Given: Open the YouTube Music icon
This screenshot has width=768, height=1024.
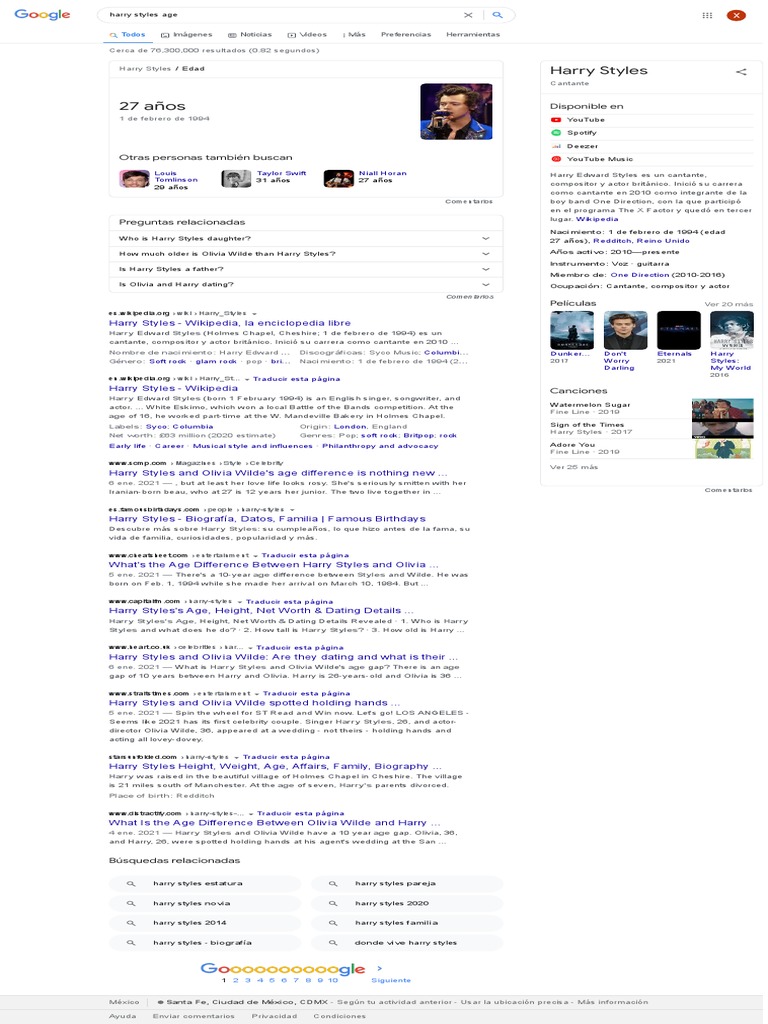Looking at the screenshot, I should 556,159.
